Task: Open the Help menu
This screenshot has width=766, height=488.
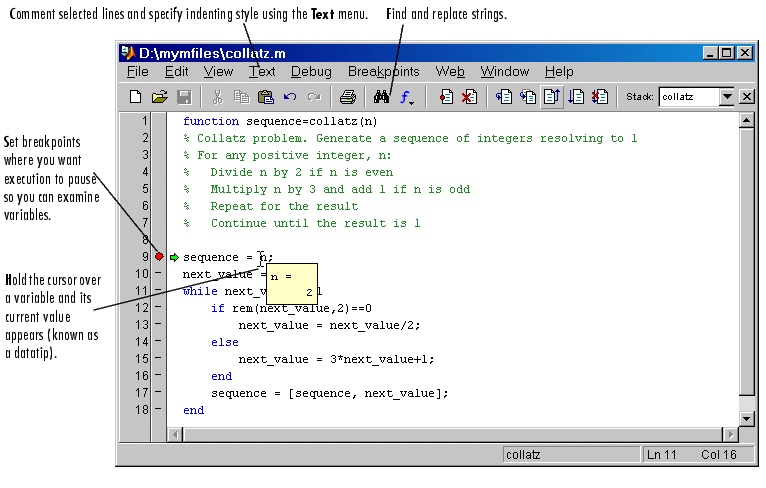Action: [559, 72]
